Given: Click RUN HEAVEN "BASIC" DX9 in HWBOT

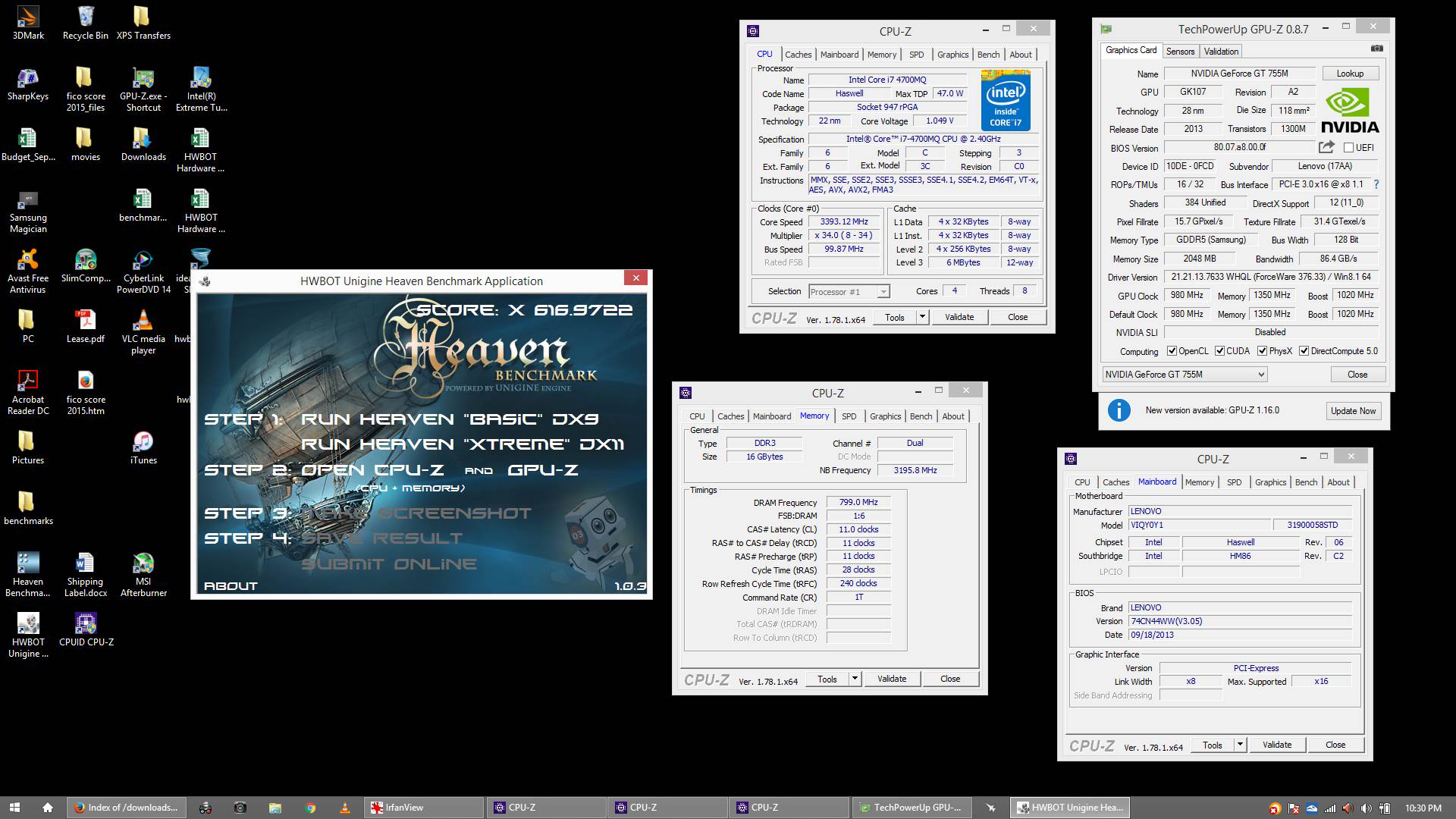Looking at the screenshot, I should pyautogui.click(x=450, y=419).
